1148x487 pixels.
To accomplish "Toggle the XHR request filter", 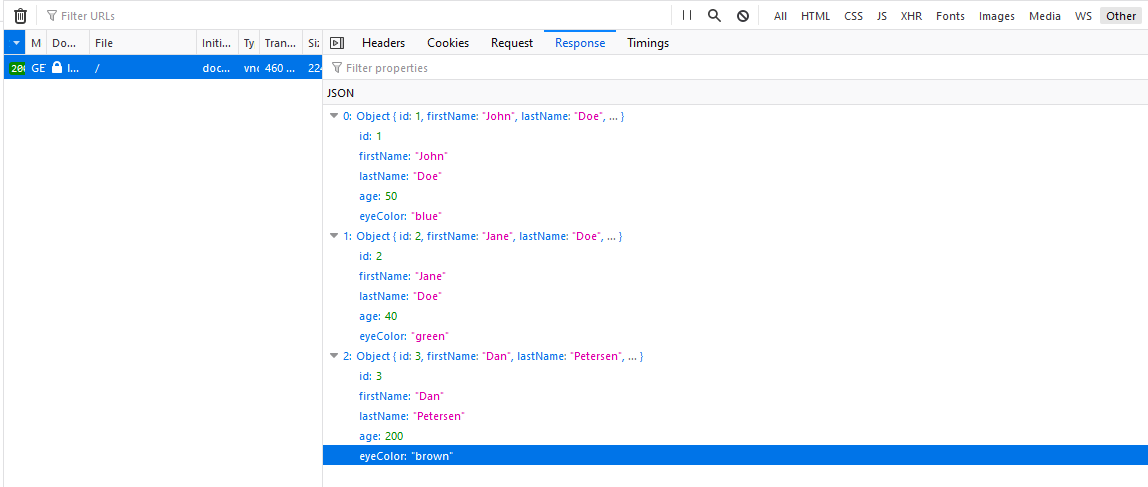I will [911, 16].
